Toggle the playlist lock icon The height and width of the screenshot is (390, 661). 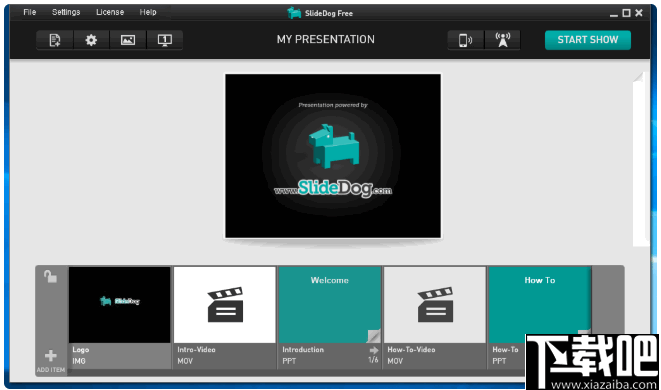click(50, 277)
